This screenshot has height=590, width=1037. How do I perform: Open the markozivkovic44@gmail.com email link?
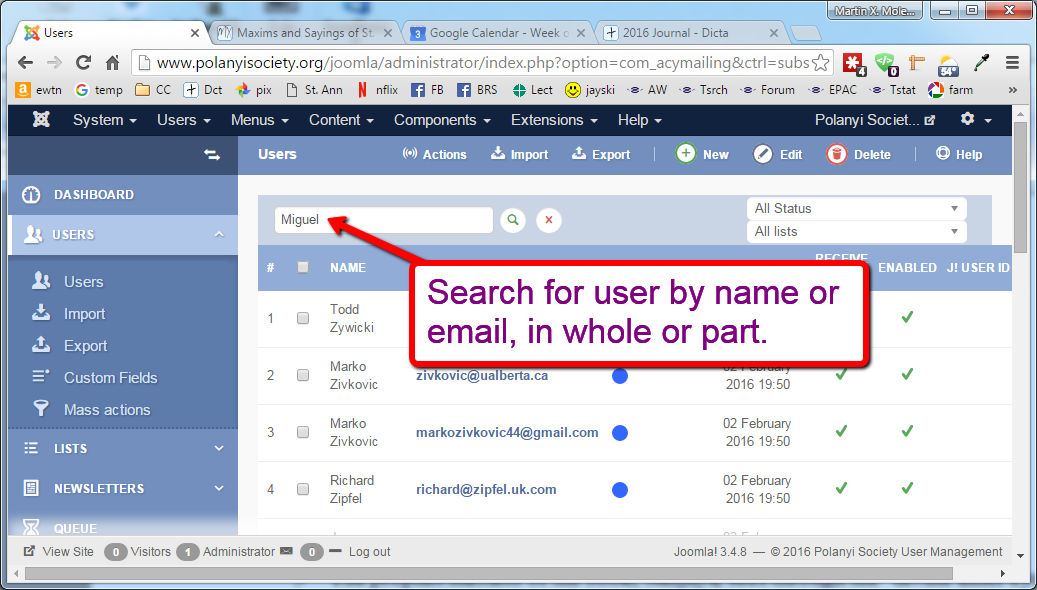coord(507,432)
